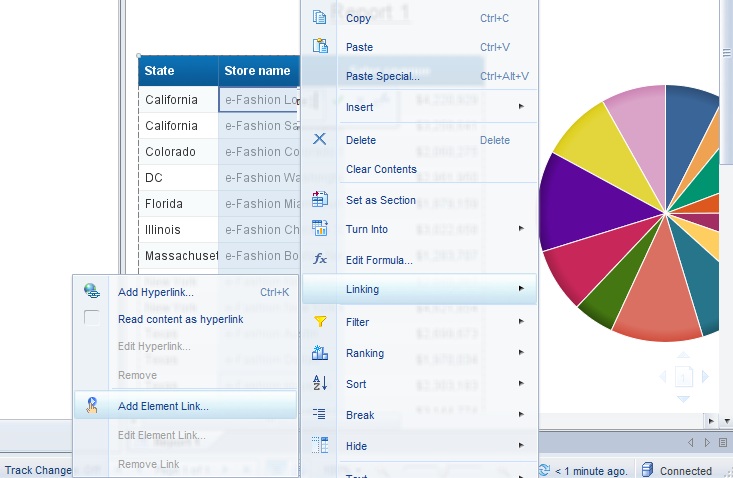733x478 pixels.
Task: Select the Massachusetts state cell
Action: click(x=178, y=256)
